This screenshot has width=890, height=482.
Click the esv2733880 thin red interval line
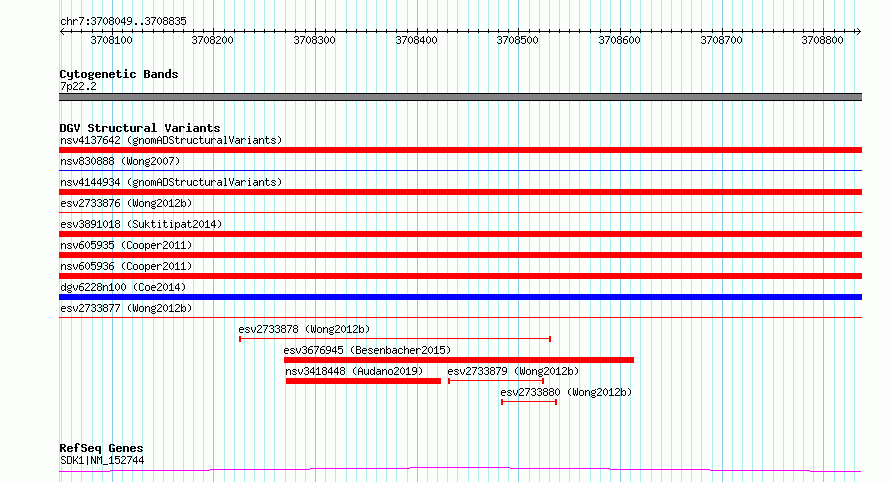pos(529,402)
